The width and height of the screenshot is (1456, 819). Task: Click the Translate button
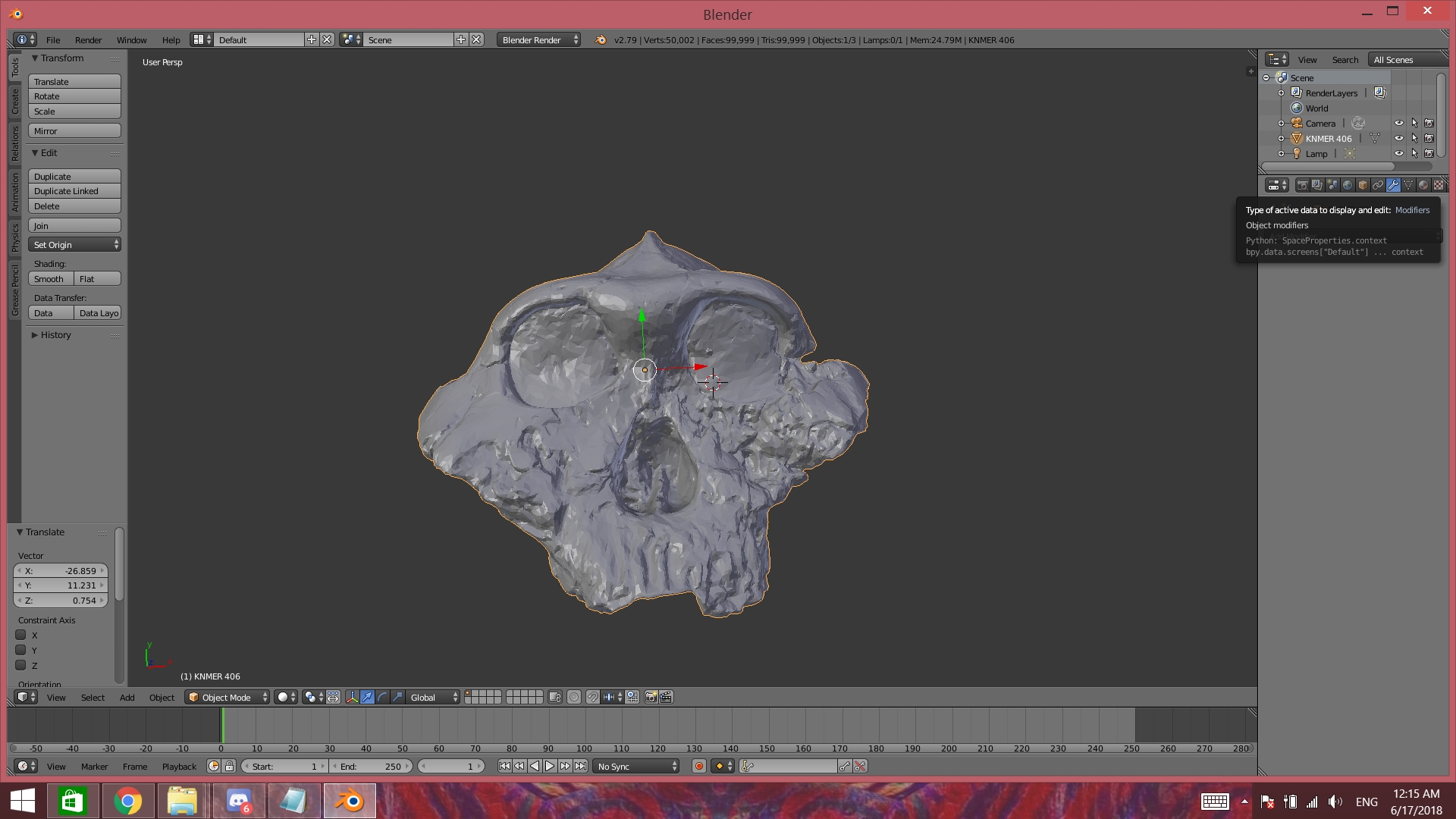[x=74, y=81]
